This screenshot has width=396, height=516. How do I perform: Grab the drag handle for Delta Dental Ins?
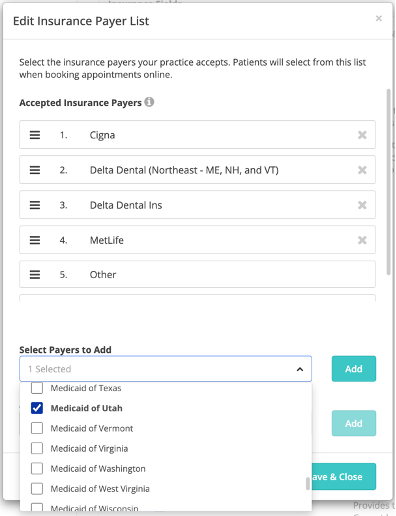tap(35, 205)
